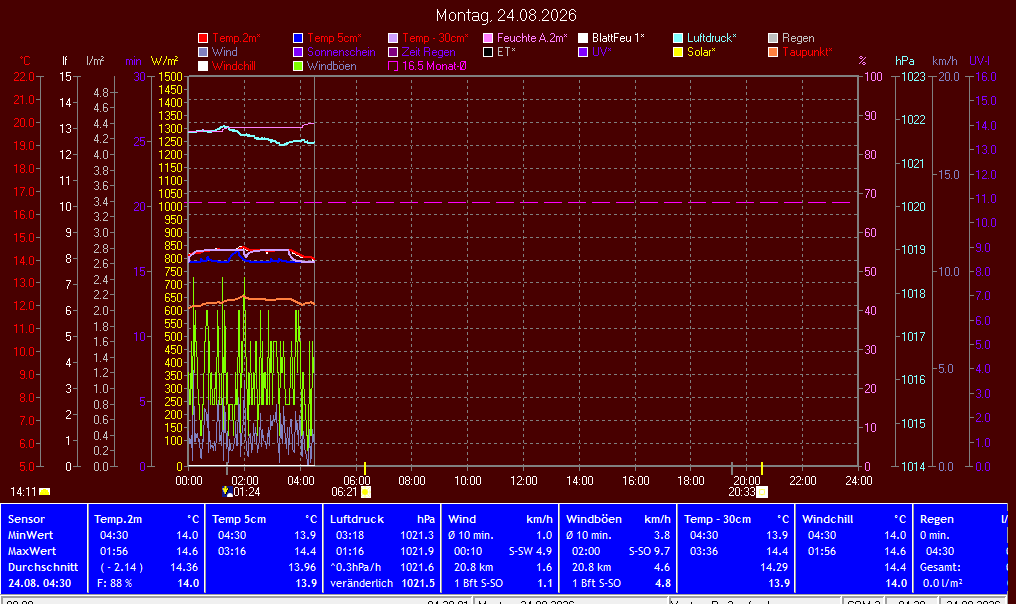Click the Temp - 30cm column header in table
This screenshot has height=604, width=1016.
[717, 519]
